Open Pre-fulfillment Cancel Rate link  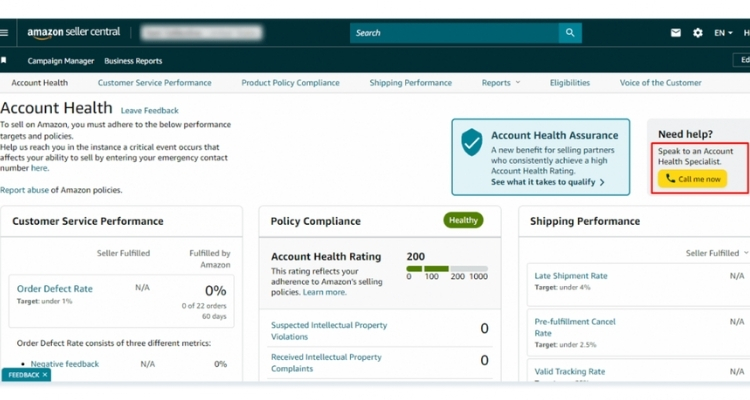pos(575,327)
